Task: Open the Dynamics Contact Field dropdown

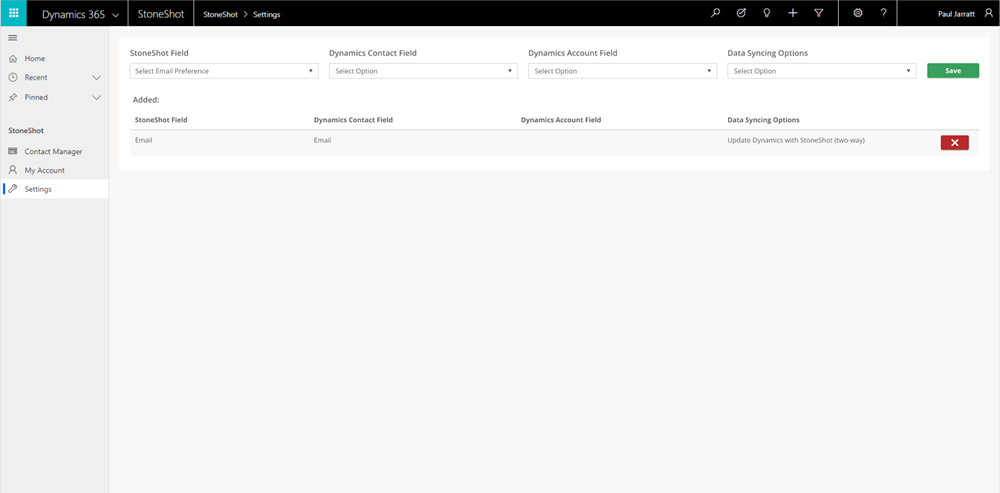Action: (x=423, y=71)
